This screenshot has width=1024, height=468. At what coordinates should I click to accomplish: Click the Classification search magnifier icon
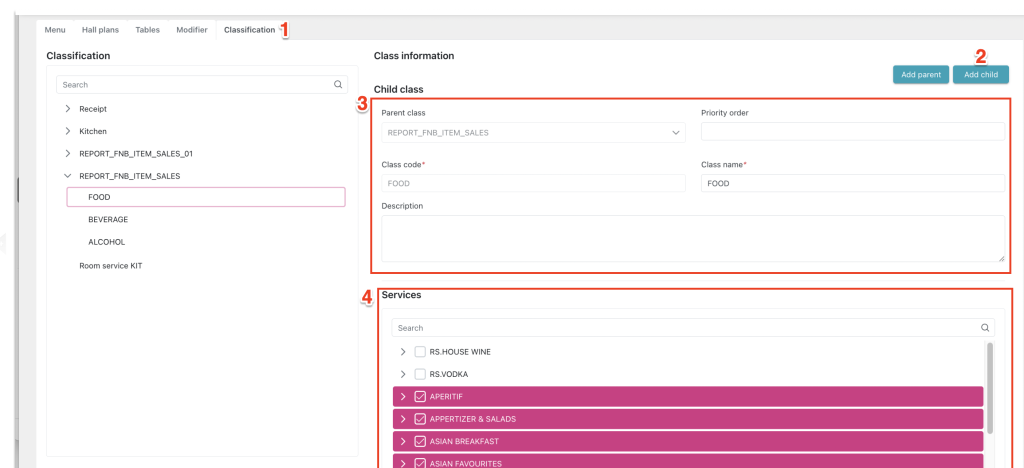[338, 85]
